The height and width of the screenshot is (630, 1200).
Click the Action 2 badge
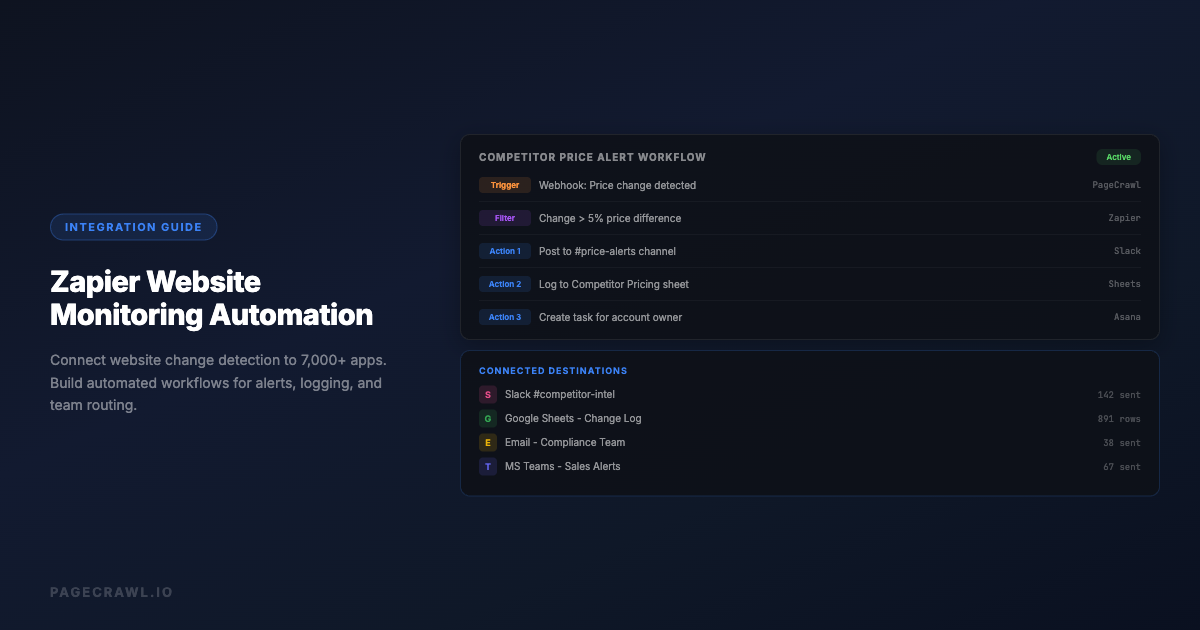coord(505,284)
